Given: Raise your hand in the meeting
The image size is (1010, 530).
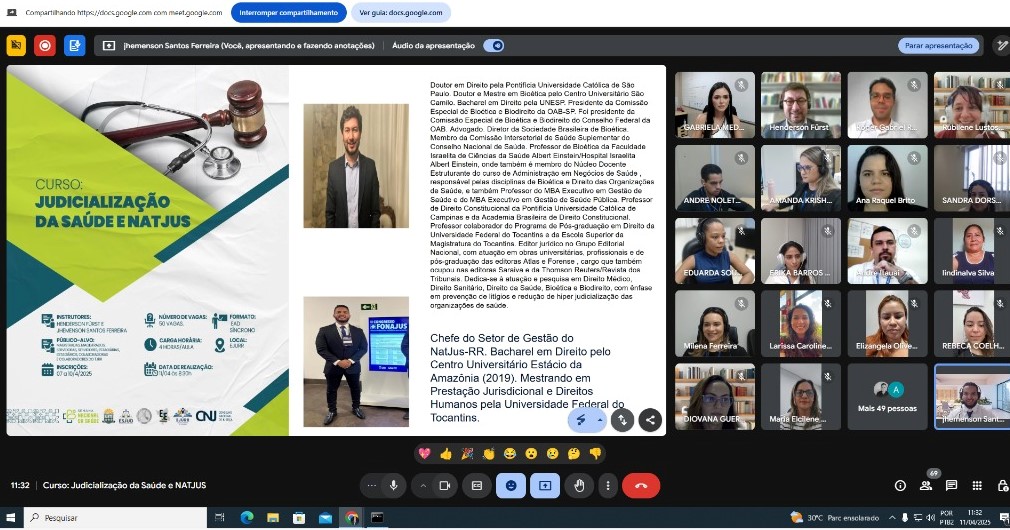Looking at the screenshot, I should click(579, 485).
